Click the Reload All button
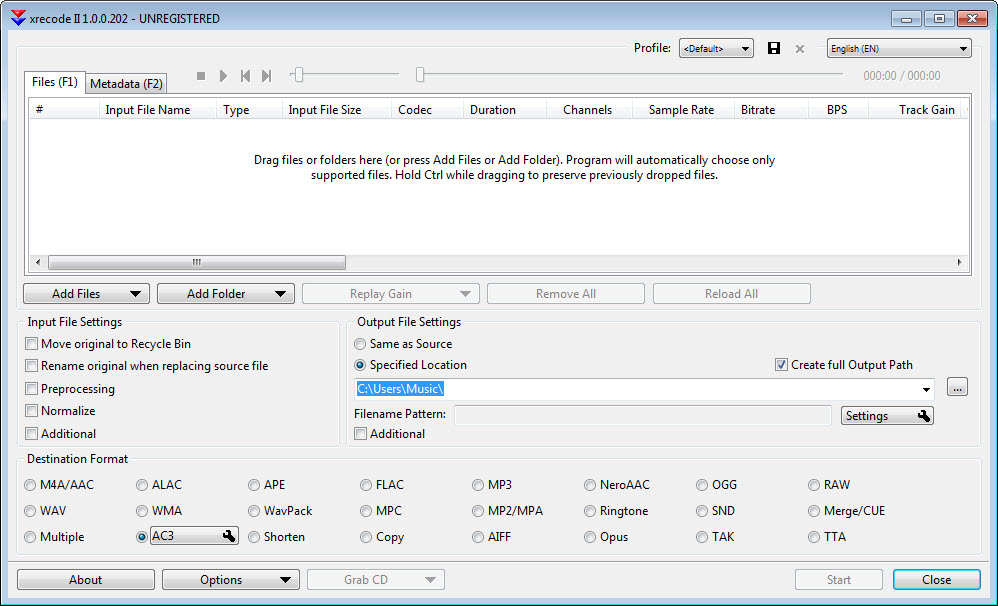This screenshot has height=606, width=998. (731, 293)
